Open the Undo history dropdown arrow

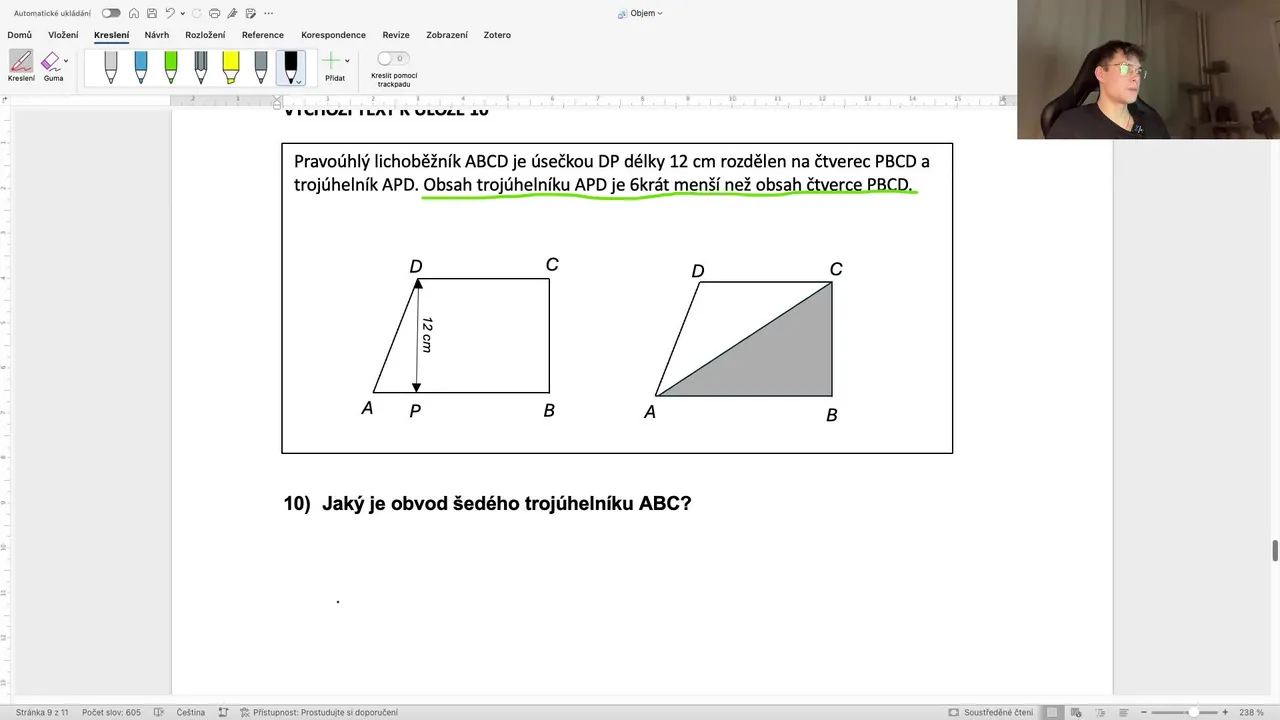click(182, 14)
